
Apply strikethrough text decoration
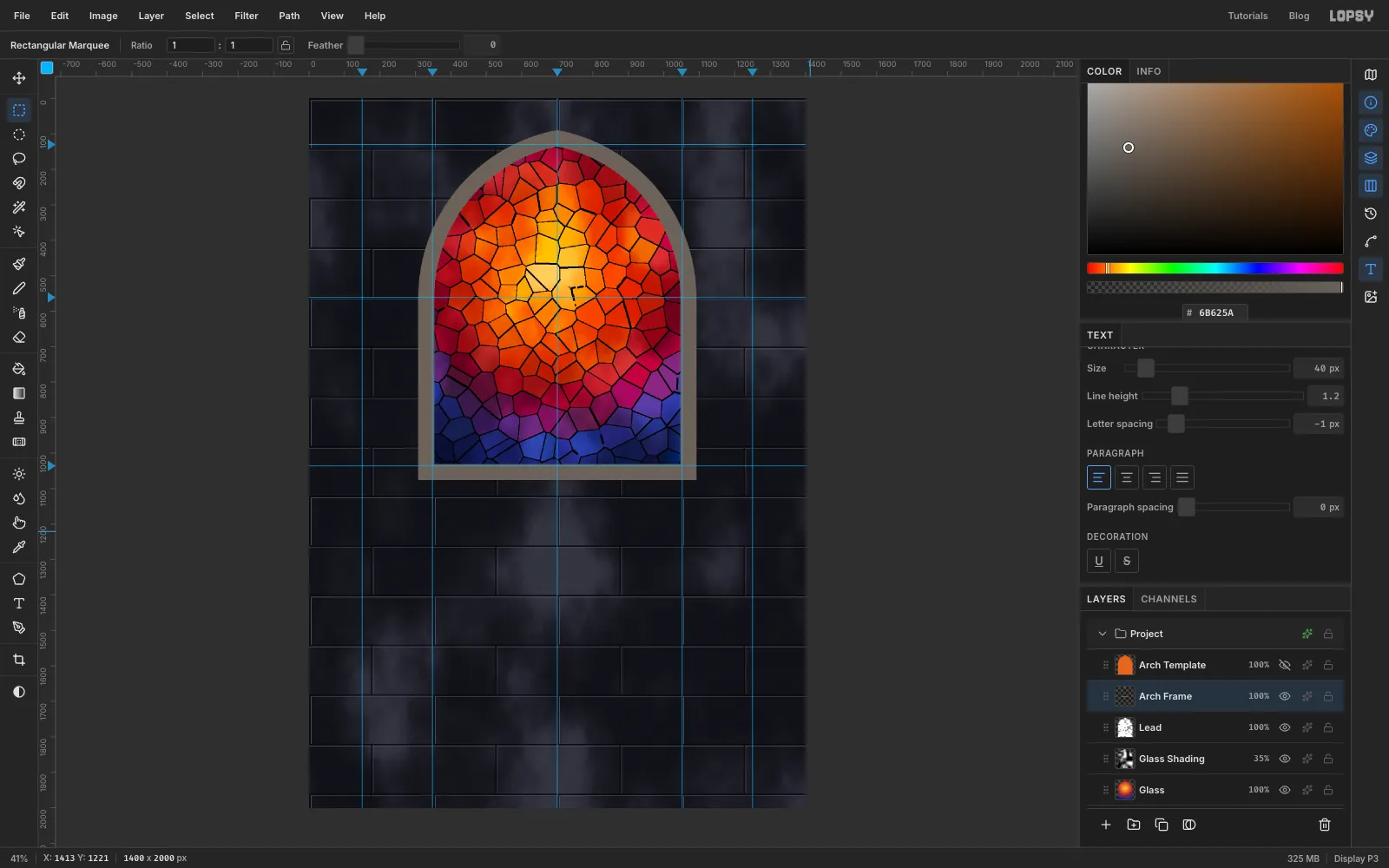[x=1127, y=561]
